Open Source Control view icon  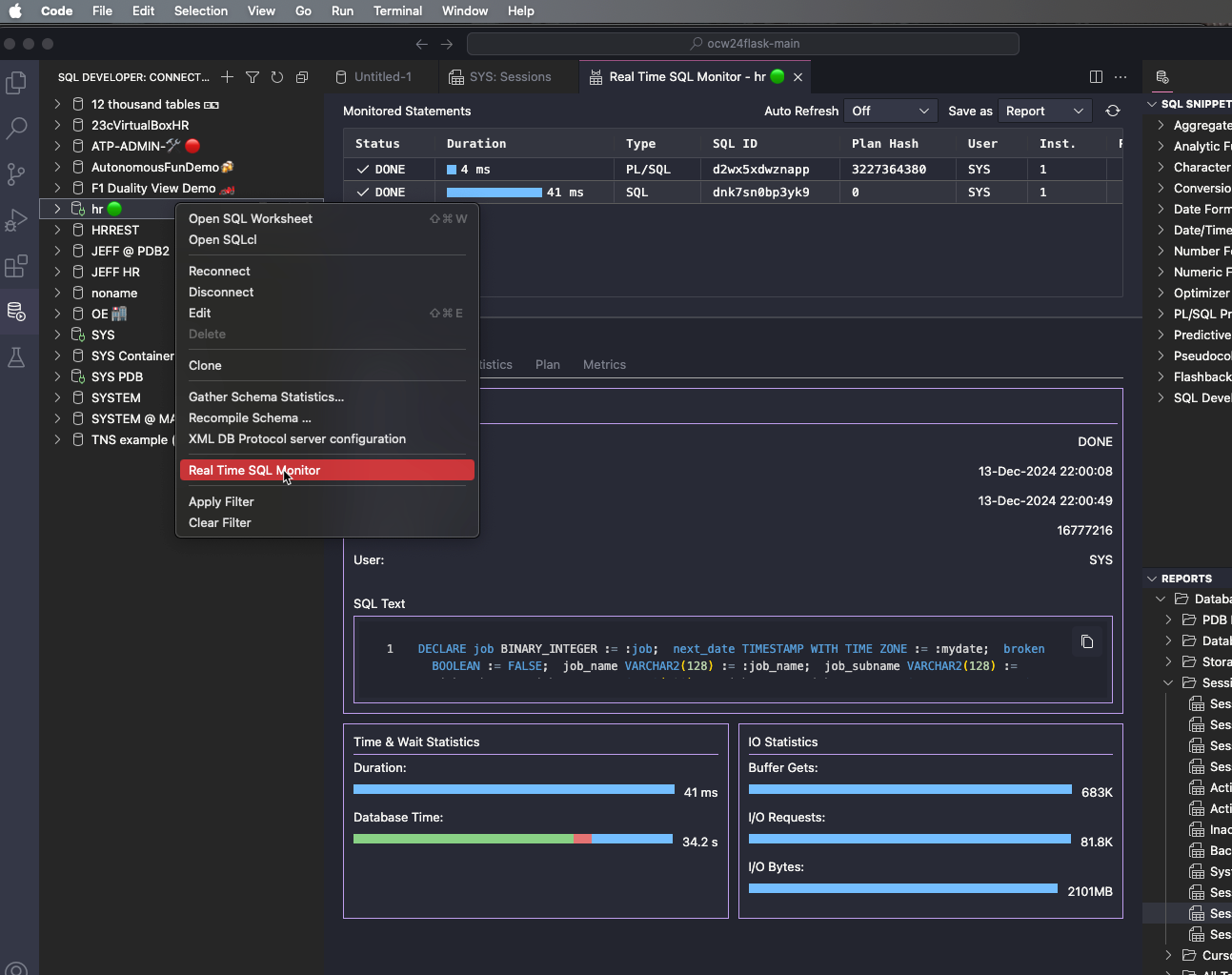[x=16, y=174]
